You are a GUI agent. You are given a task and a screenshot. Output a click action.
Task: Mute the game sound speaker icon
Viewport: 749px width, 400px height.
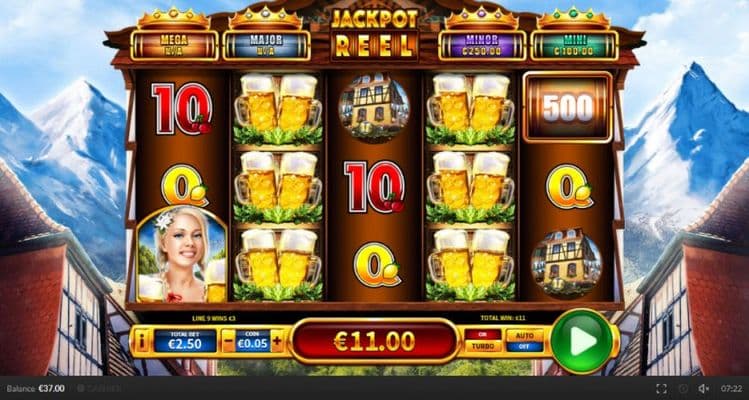coord(703,389)
